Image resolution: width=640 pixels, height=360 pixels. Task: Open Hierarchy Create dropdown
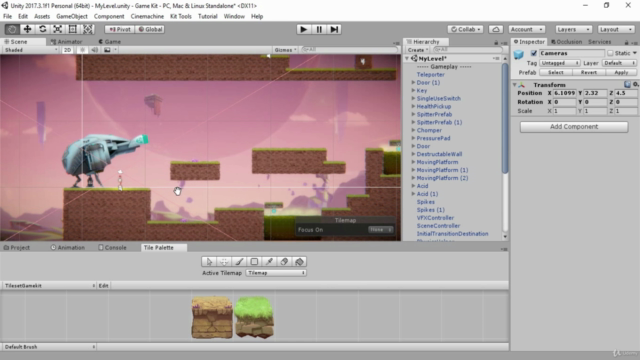click(417, 50)
